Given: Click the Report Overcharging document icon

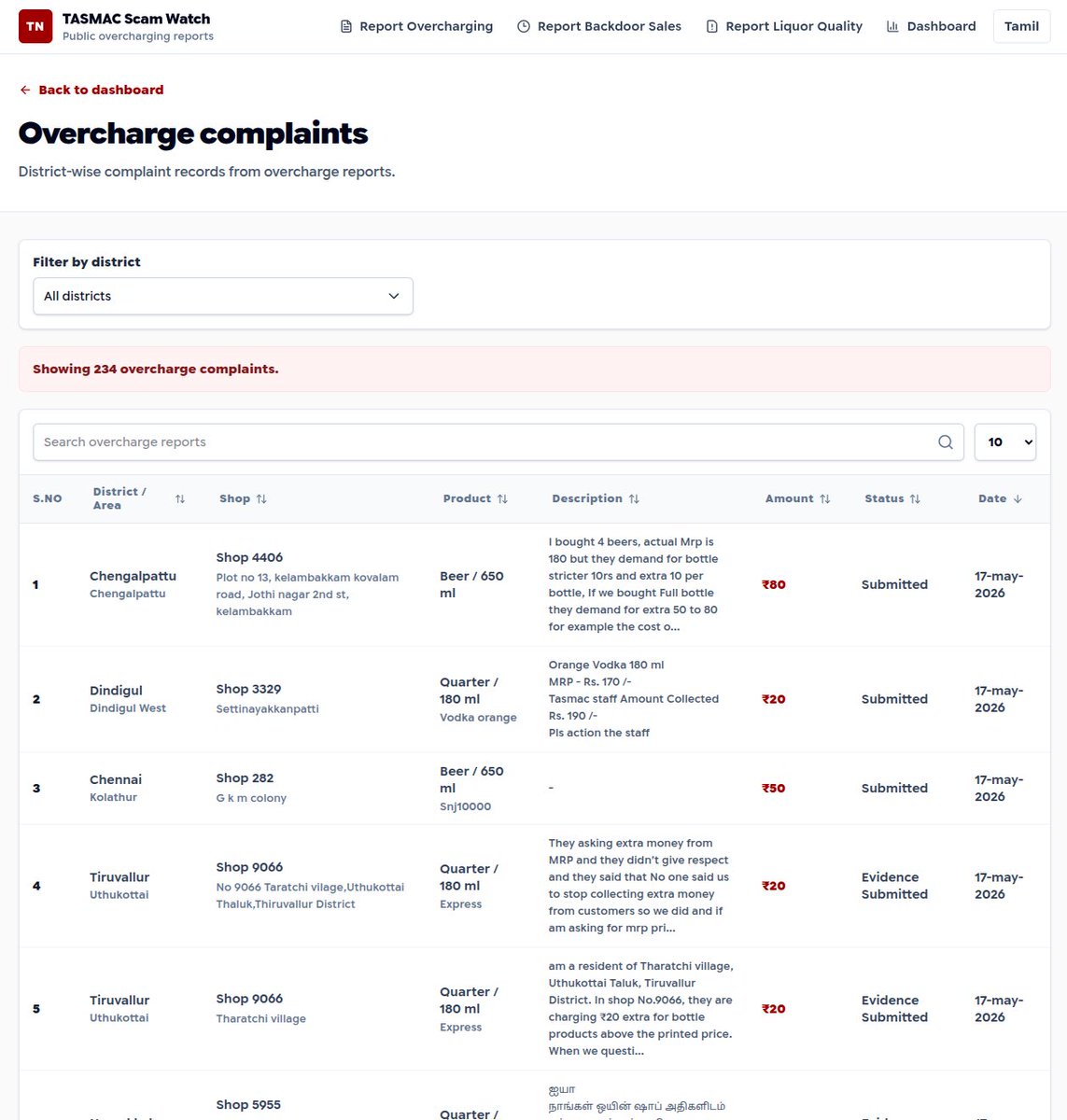Looking at the screenshot, I should point(346,26).
